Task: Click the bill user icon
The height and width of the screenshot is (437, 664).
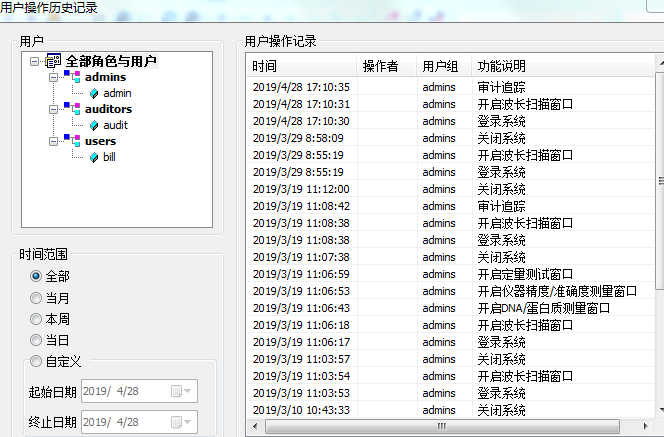Action: (94, 157)
